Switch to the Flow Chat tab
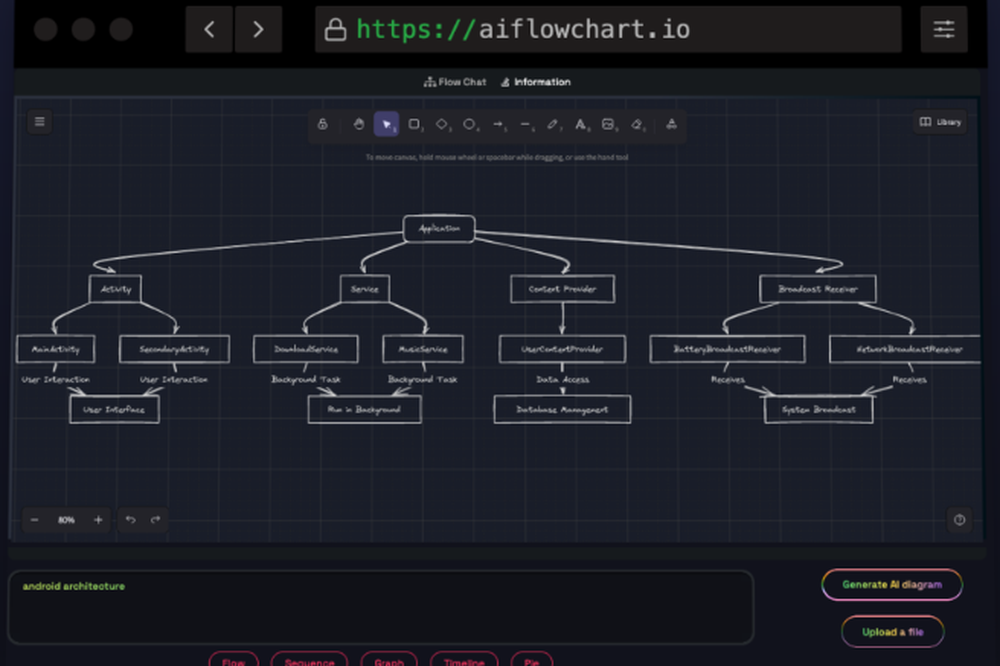 coord(455,82)
